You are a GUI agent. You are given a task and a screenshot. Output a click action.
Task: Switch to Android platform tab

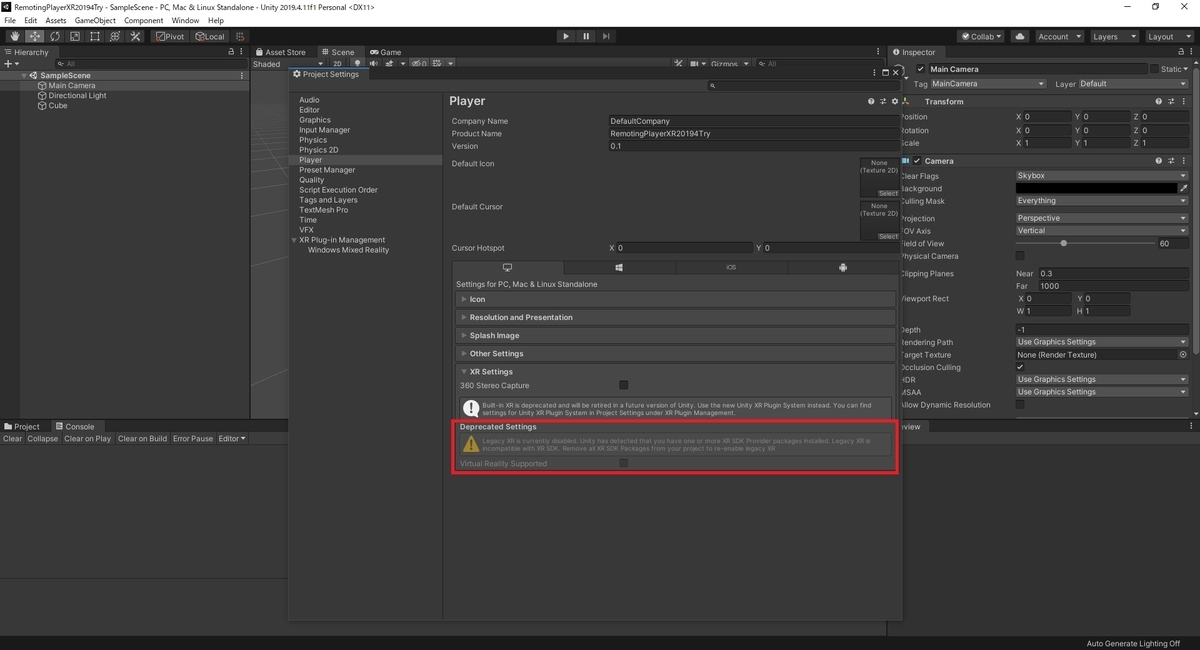pyautogui.click(x=843, y=268)
